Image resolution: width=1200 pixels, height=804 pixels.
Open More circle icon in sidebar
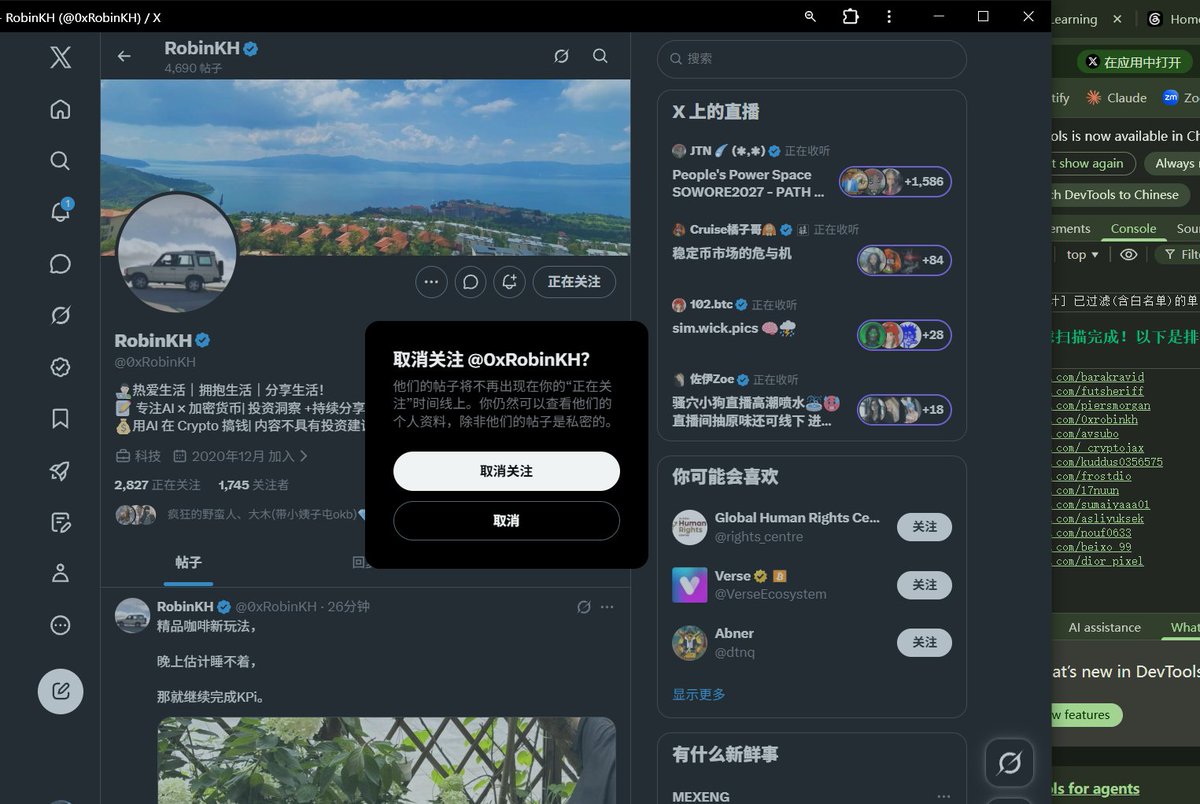[60, 626]
